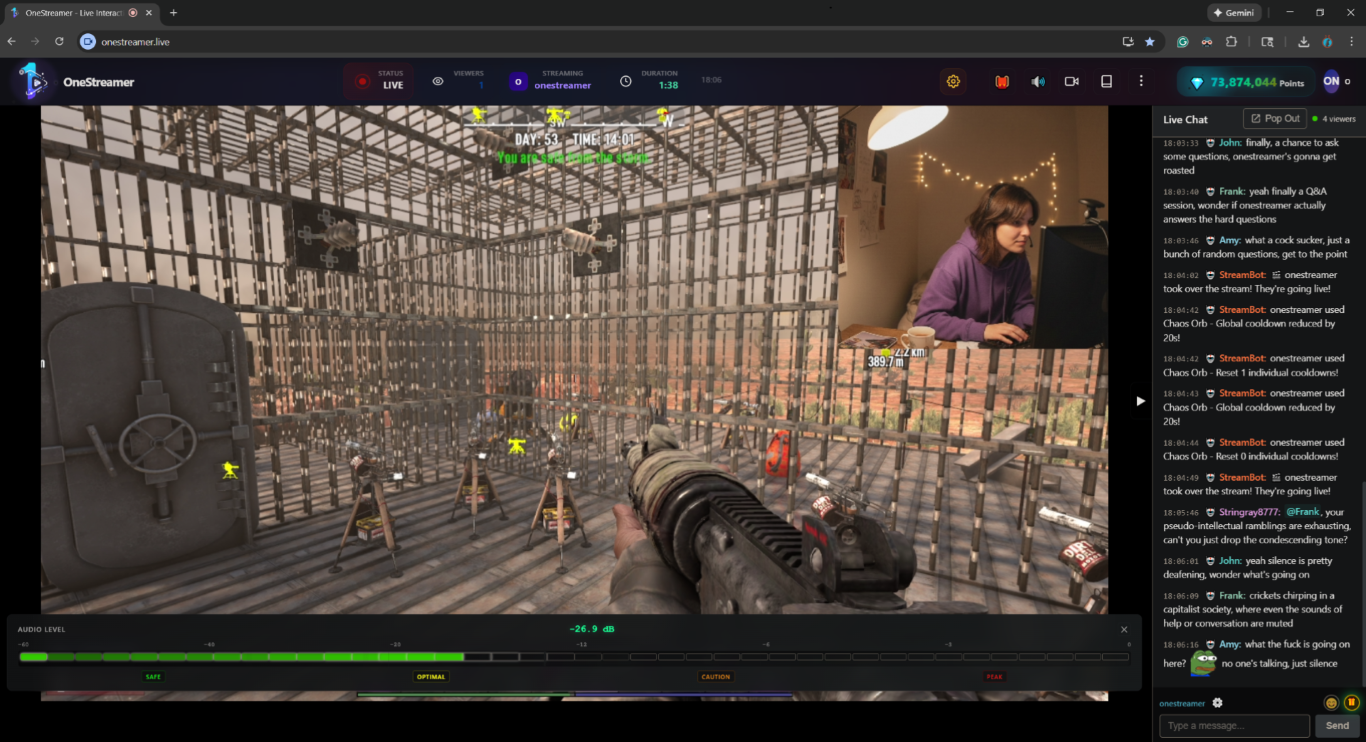Open a new browser tab
The image size is (1366, 742).
pyautogui.click(x=173, y=13)
